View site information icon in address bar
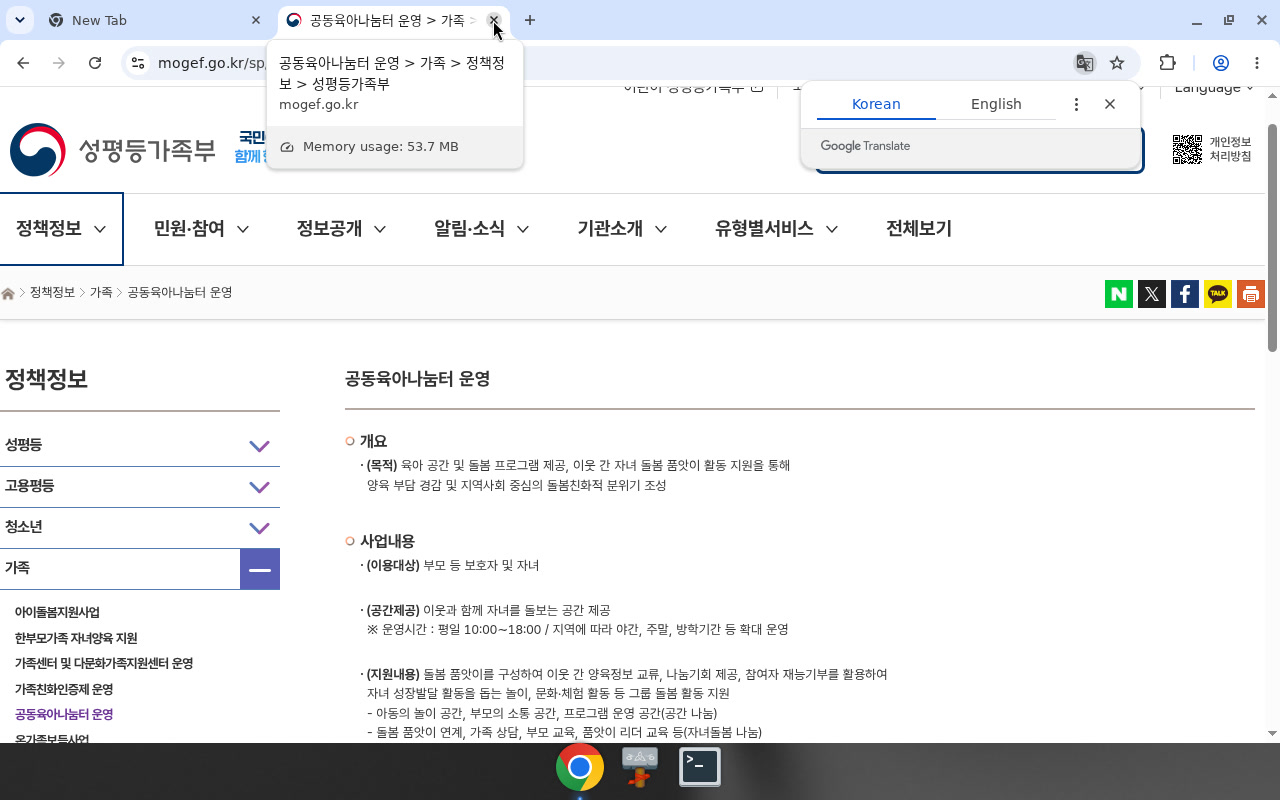The image size is (1280, 800). [139, 63]
